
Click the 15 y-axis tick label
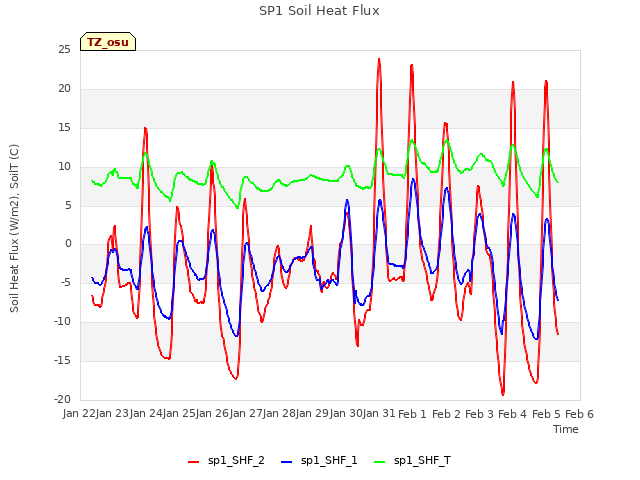[x=64, y=127]
